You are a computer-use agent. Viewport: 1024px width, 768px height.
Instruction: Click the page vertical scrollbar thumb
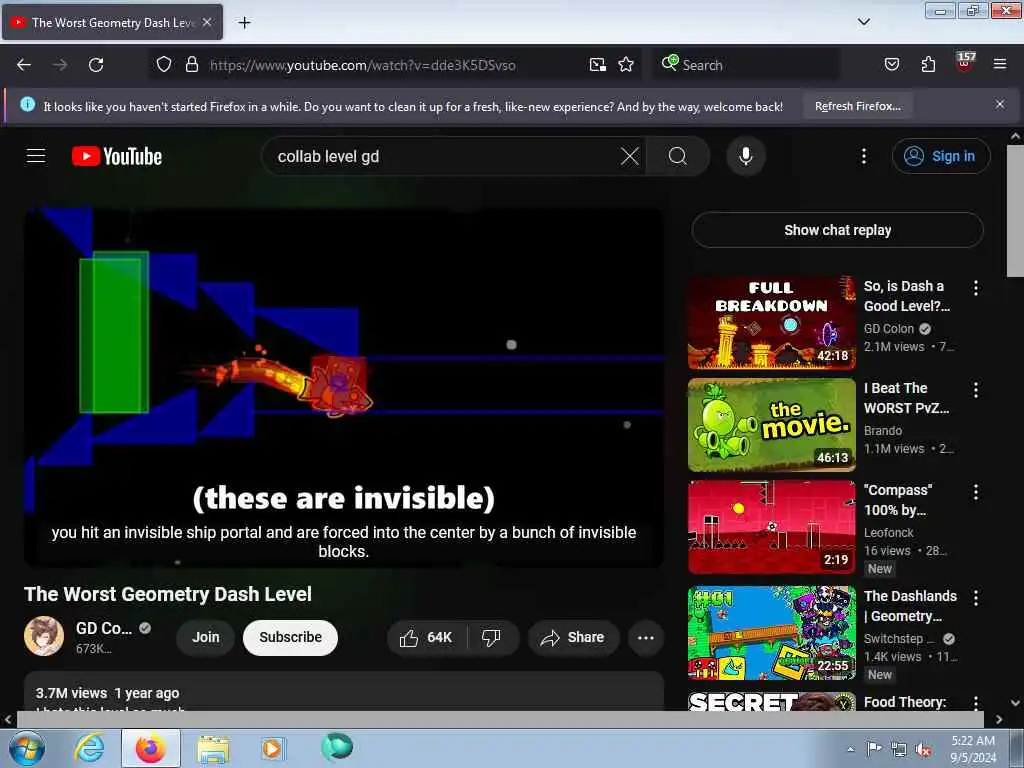click(1015, 210)
